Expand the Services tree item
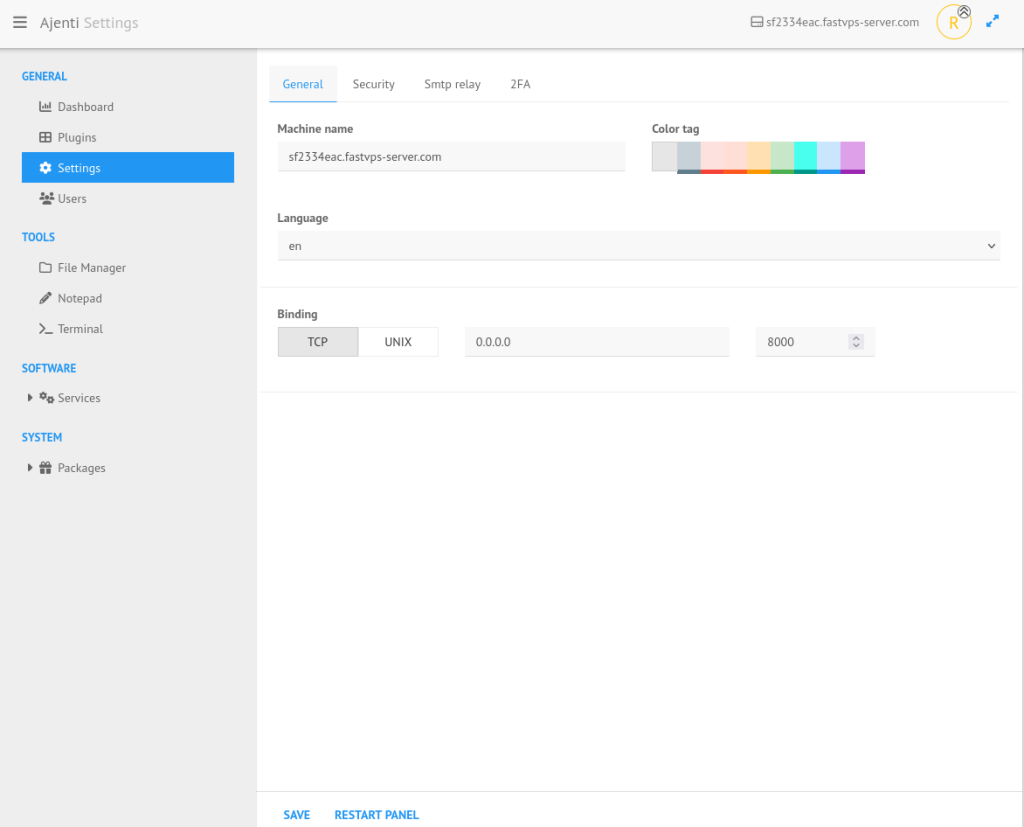 click(31, 398)
